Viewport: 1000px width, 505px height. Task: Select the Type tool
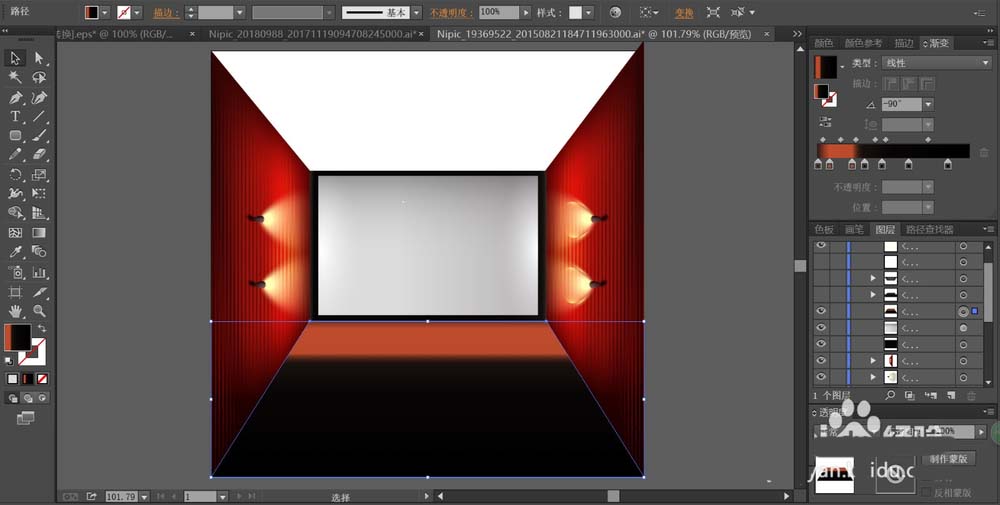(x=15, y=117)
